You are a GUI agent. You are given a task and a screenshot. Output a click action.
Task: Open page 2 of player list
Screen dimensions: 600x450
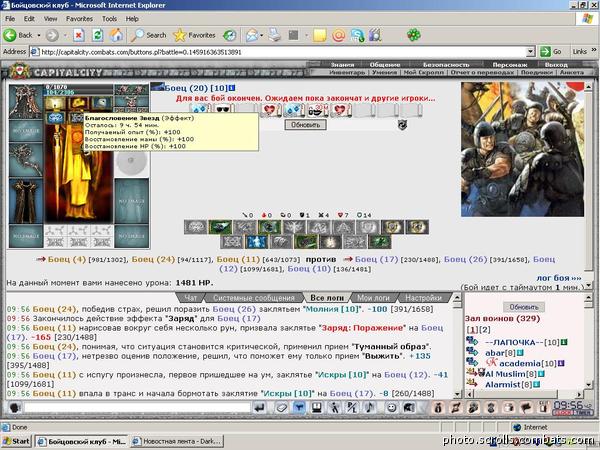pyautogui.click(x=485, y=329)
